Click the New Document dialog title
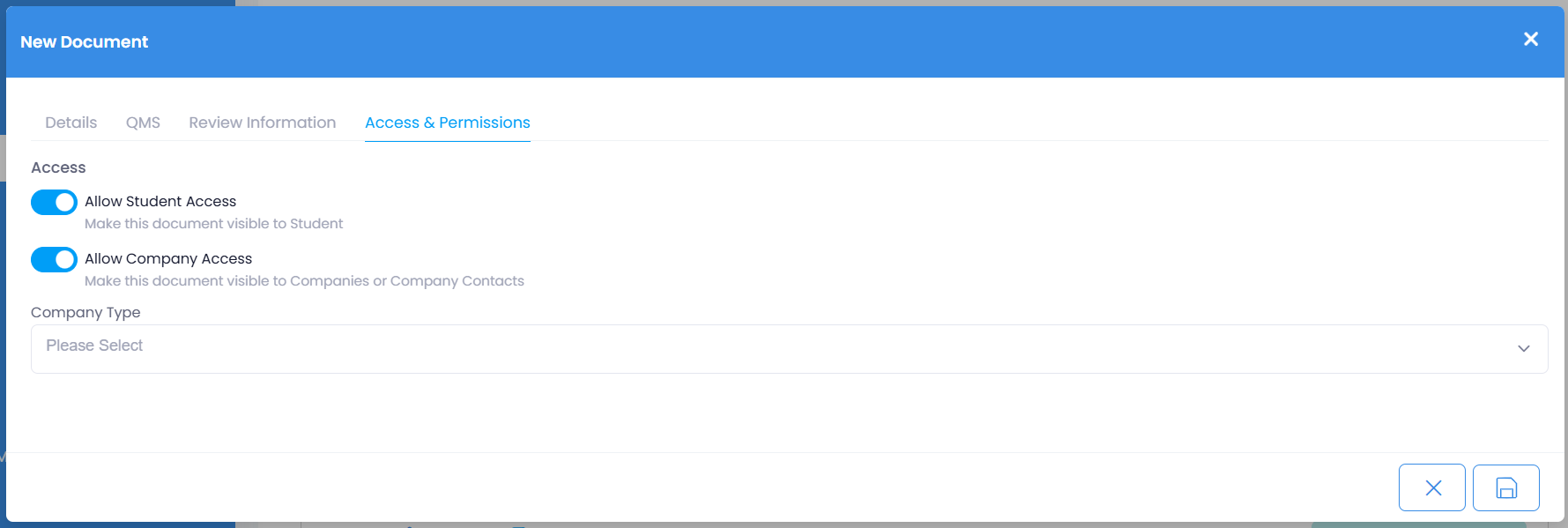 85,42
